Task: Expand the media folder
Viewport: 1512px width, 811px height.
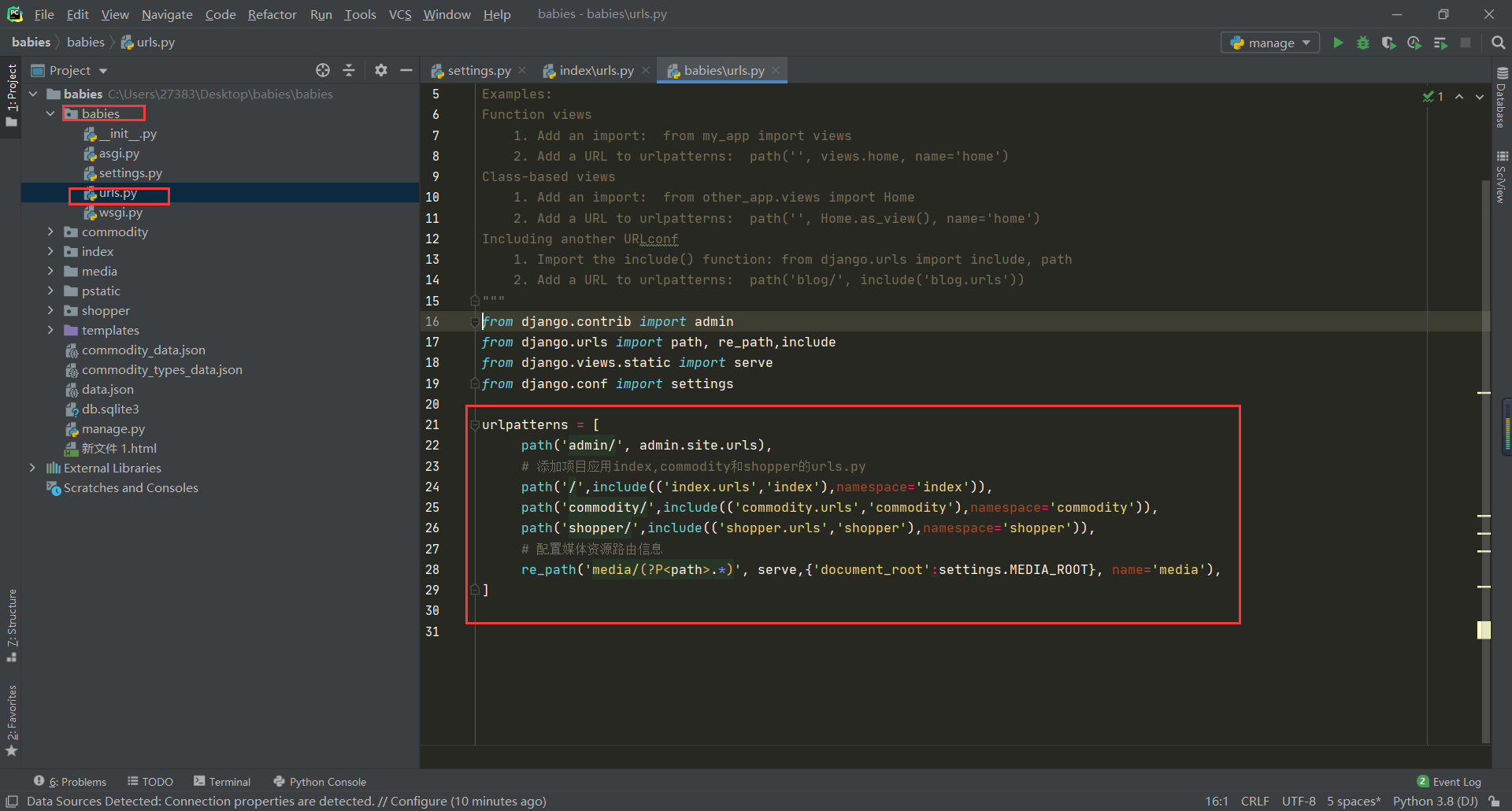Action: (x=50, y=271)
